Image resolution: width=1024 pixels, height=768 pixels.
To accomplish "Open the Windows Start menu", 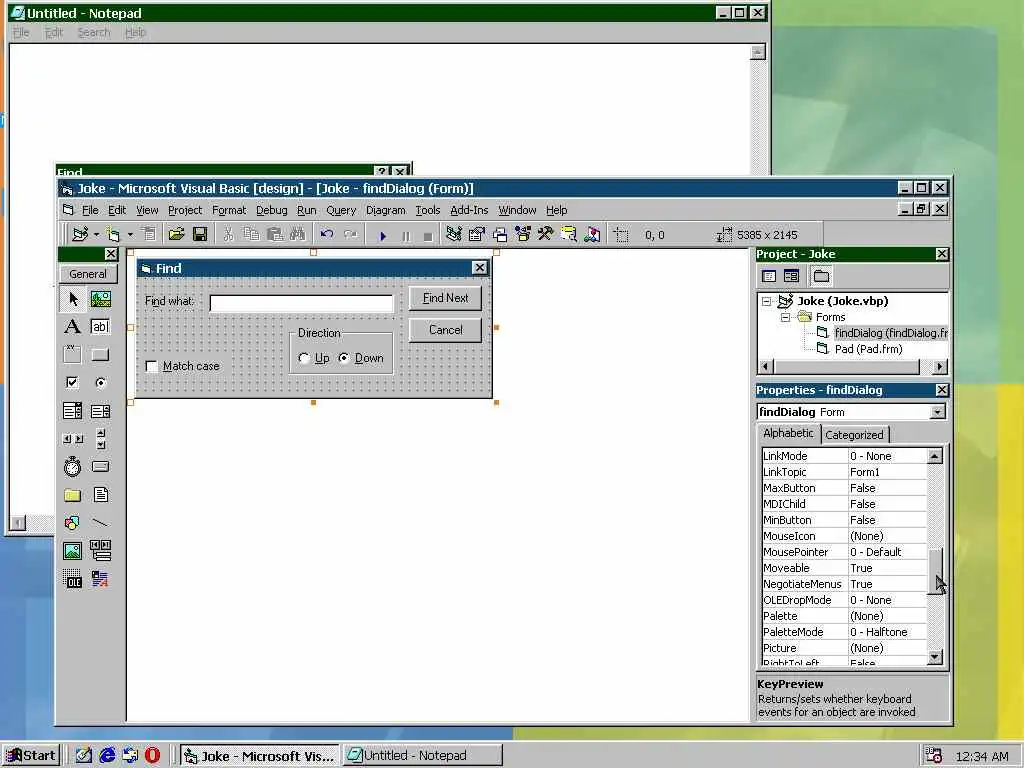I will point(31,756).
